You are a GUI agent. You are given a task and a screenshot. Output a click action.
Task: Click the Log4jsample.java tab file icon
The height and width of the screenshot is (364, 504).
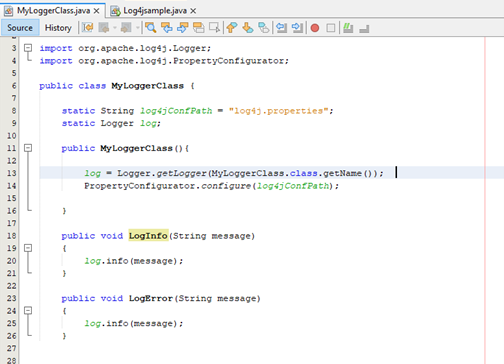click(x=115, y=11)
